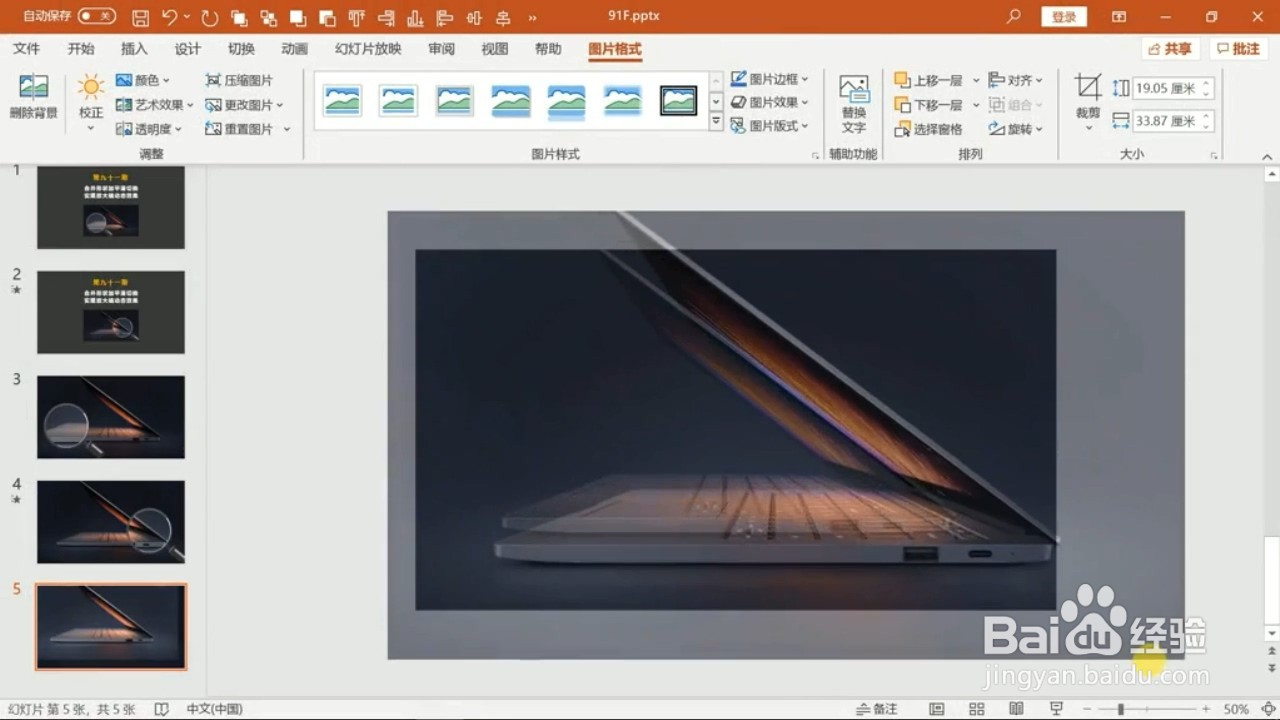Click the Redo icon

pos(209,17)
